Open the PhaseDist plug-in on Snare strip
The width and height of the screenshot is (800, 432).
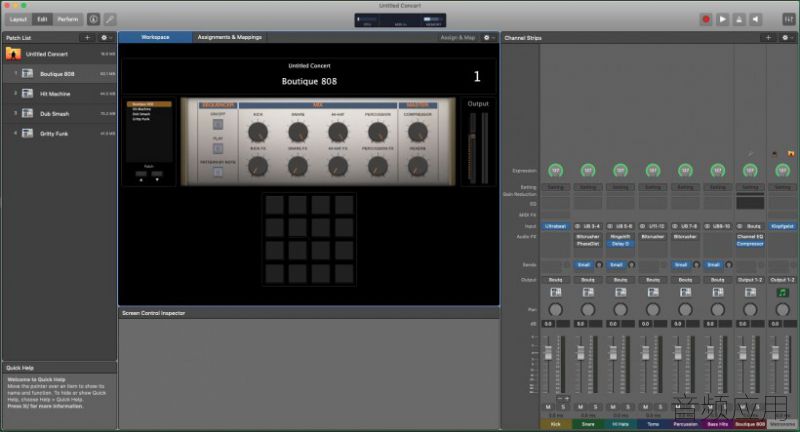pyautogui.click(x=588, y=244)
